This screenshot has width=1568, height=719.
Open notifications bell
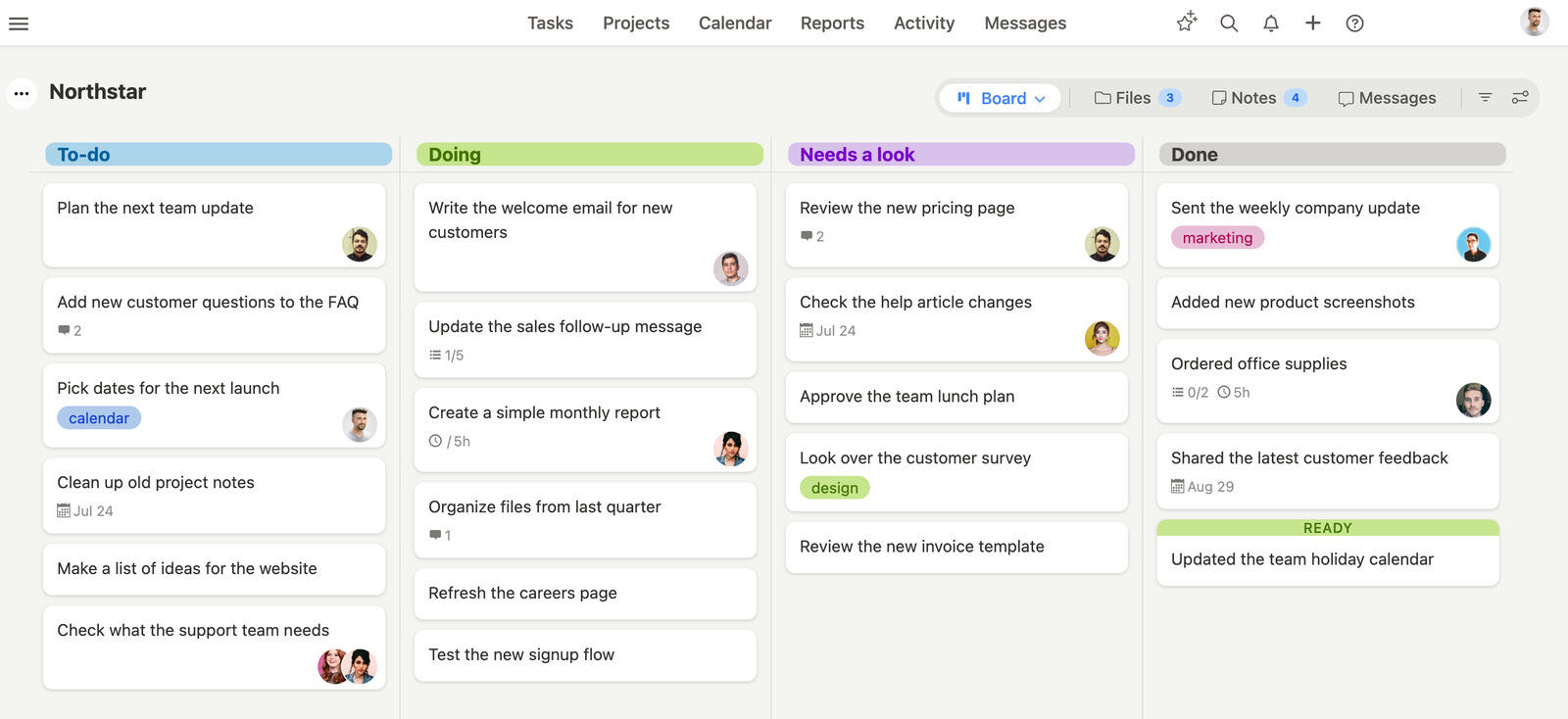[1271, 24]
